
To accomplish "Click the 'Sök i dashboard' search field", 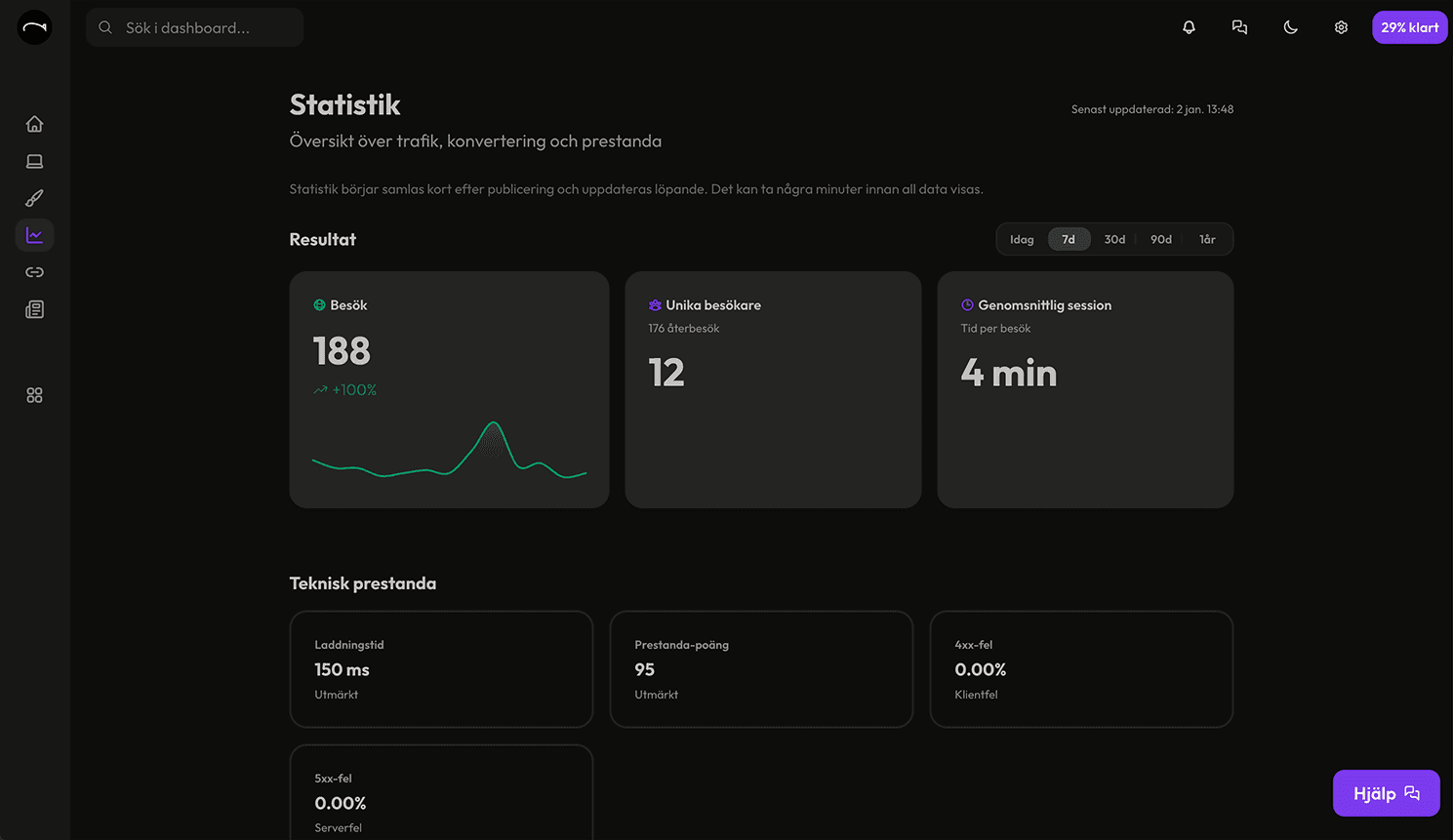I will click(x=194, y=27).
